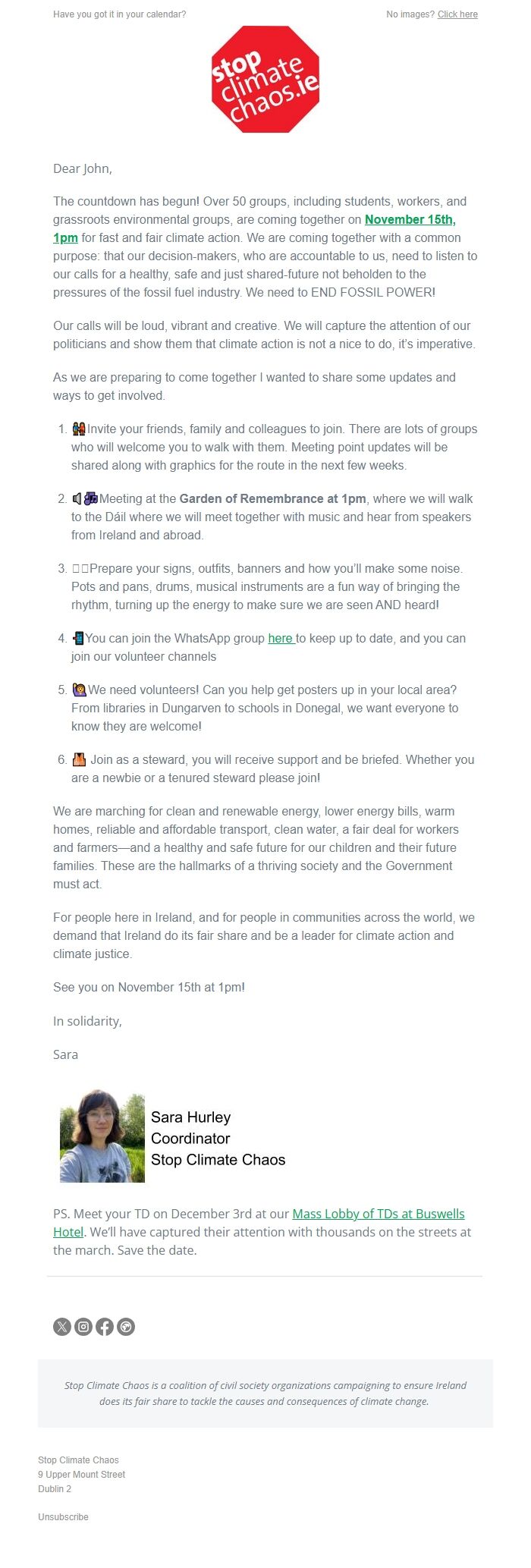Viewport: 531px width, 1568px height.
Task: Click Sara Hurley's profile photo
Action: (x=102, y=1136)
